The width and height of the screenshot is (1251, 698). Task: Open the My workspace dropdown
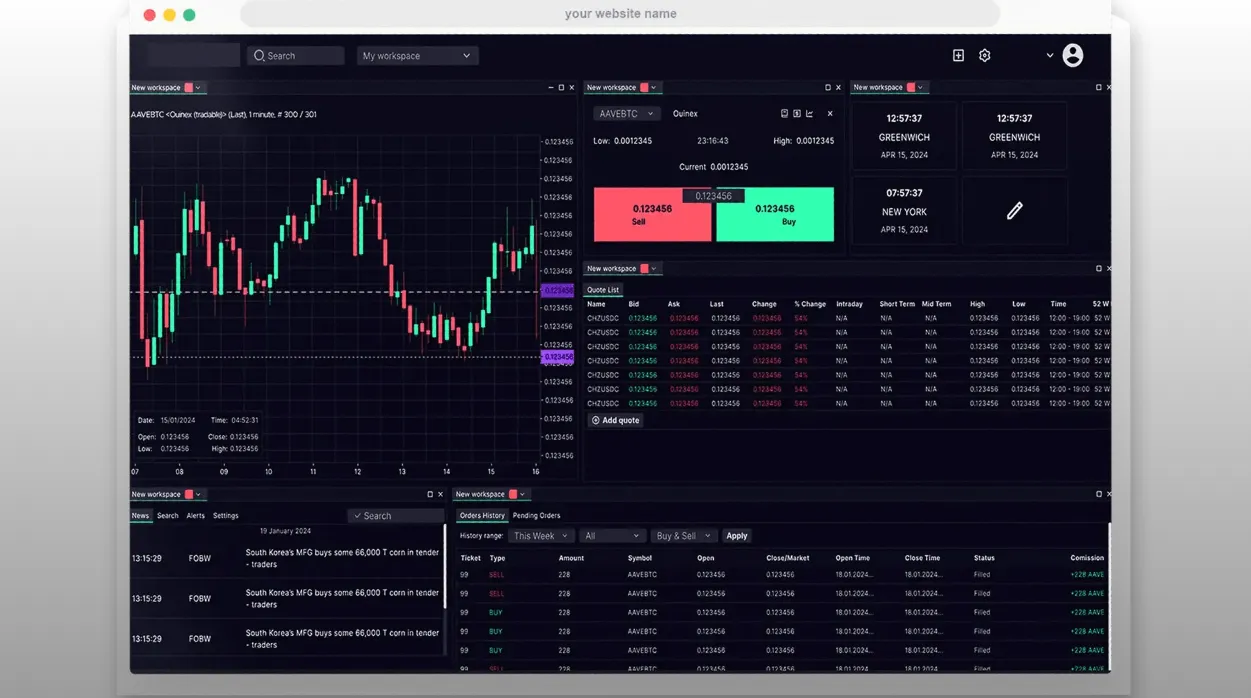(x=417, y=56)
